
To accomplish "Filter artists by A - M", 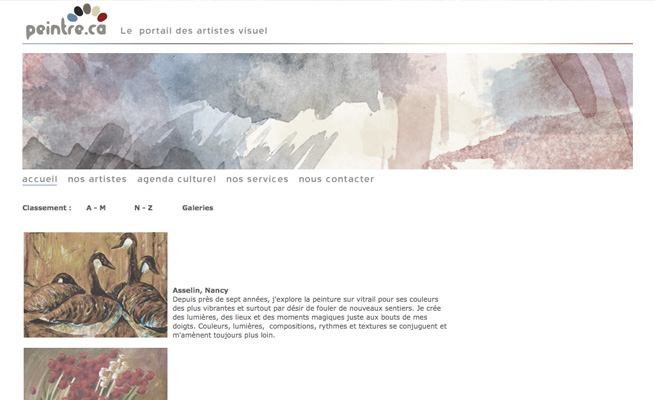I will (x=96, y=208).
